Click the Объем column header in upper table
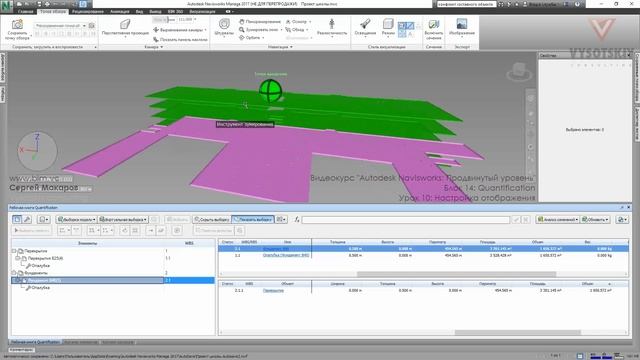Viewport: 640px width, 360px height. tap(538, 242)
